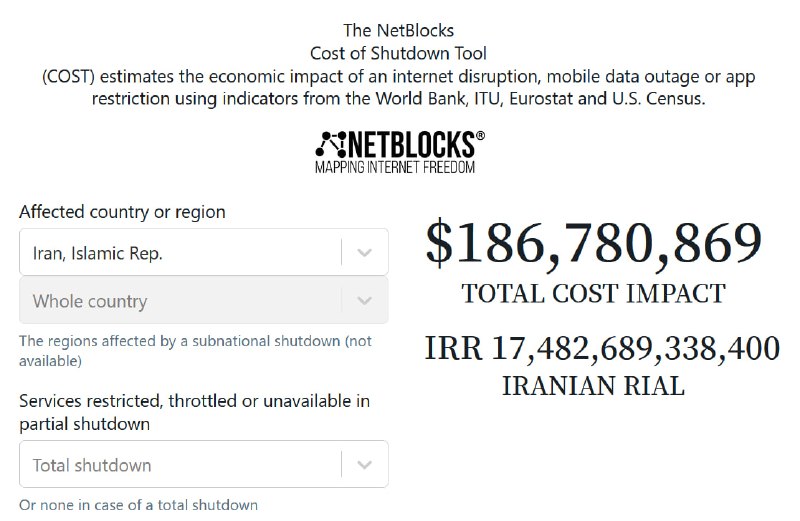Click the MAPPING INTERNET FREEDOM tagline
The height and width of the screenshot is (521, 800).
tap(395, 167)
